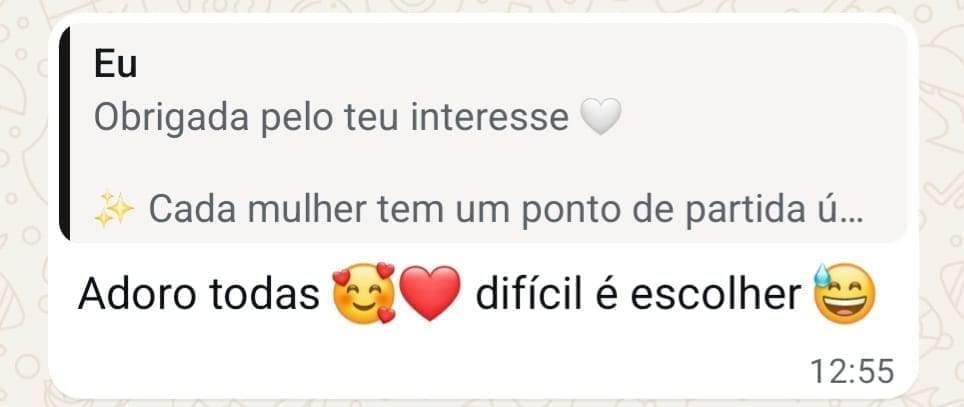Screen dimensions: 964x407
Task: Click the "difícil é escolher" text
Action: point(638,296)
